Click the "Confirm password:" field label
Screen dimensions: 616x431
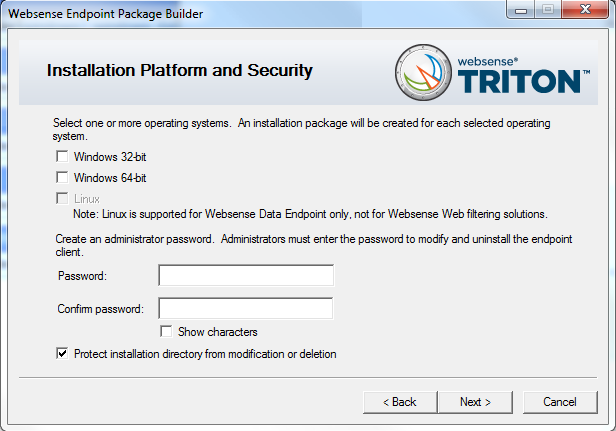101,309
